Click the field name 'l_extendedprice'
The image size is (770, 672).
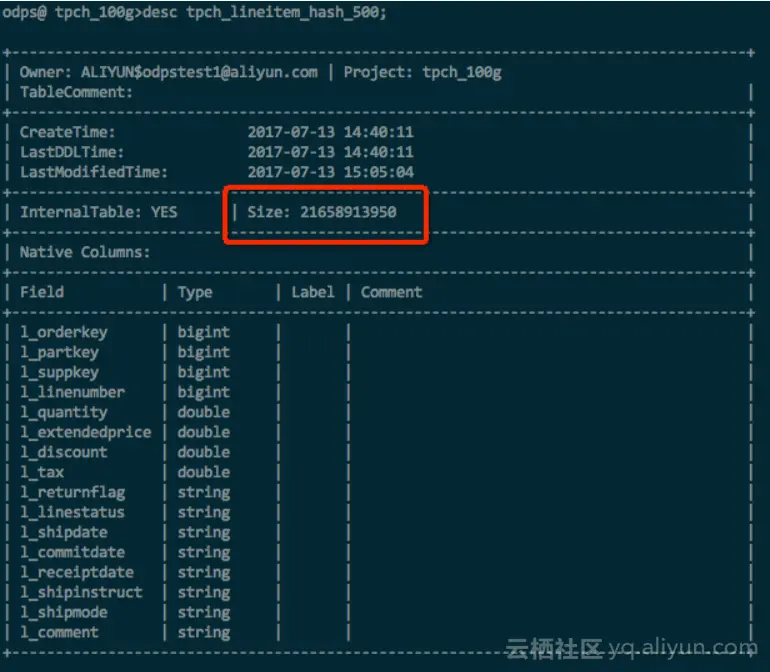point(85,433)
